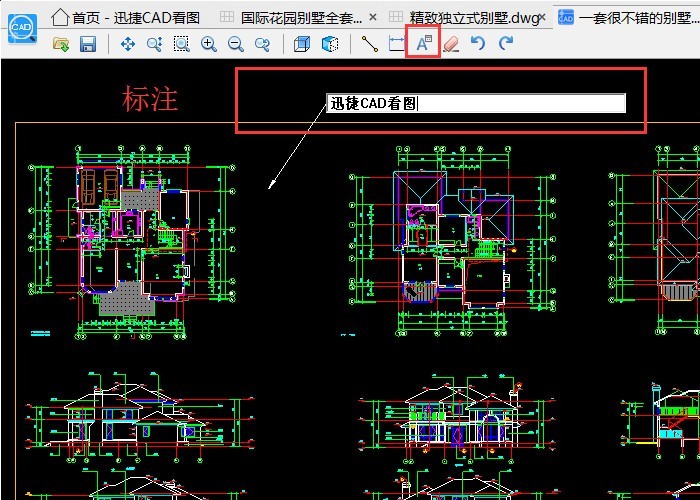Click the 迅捷CAD看图 annotation text field
700x500 pixels.
tap(476, 103)
